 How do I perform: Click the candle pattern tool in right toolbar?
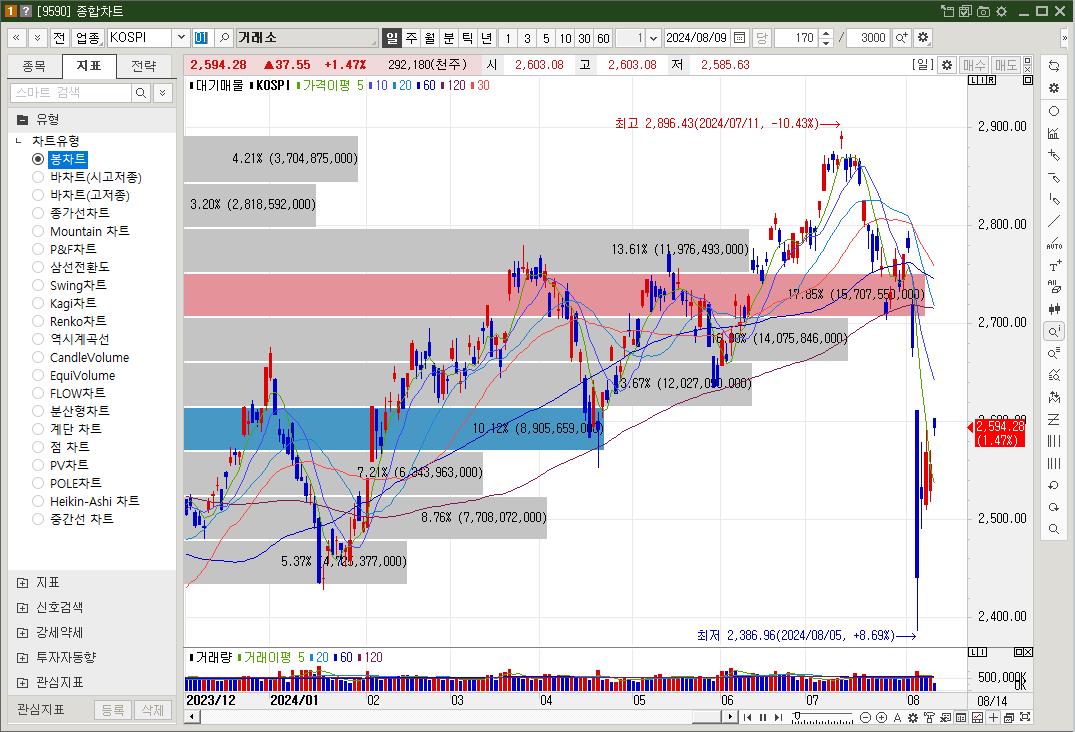[1054, 309]
